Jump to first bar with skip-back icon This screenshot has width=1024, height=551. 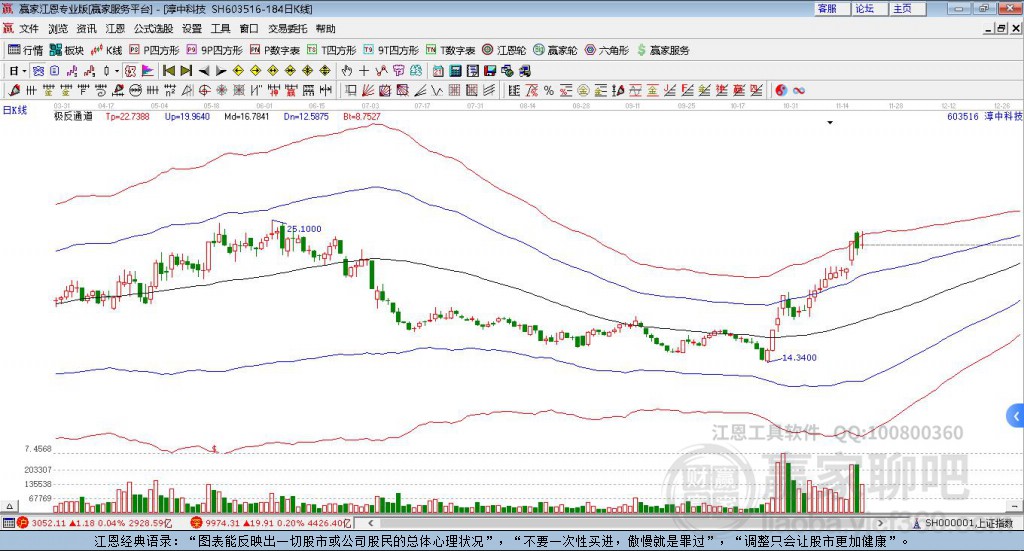[x=168, y=71]
